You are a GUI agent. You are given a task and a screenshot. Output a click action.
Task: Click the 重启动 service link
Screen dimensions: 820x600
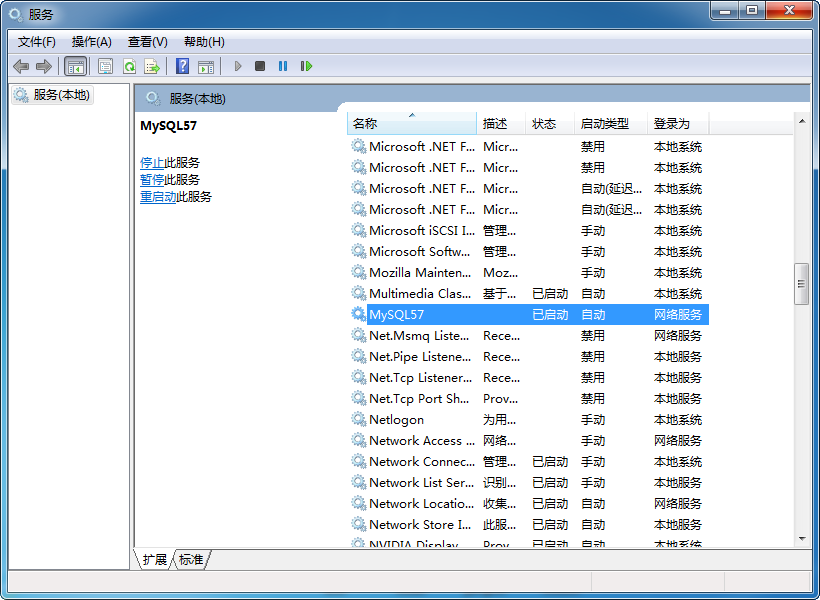pyautogui.click(x=158, y=197)
